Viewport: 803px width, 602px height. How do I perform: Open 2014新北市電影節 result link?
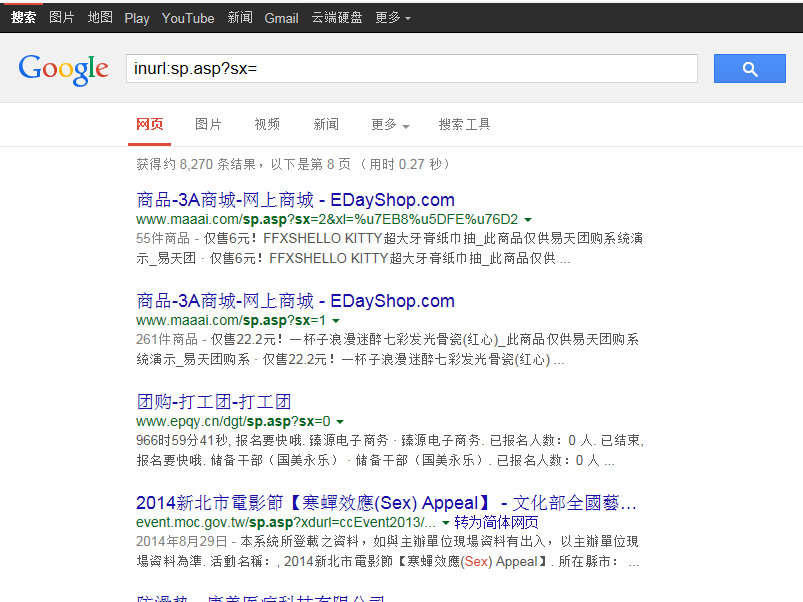tap(386, 503)
